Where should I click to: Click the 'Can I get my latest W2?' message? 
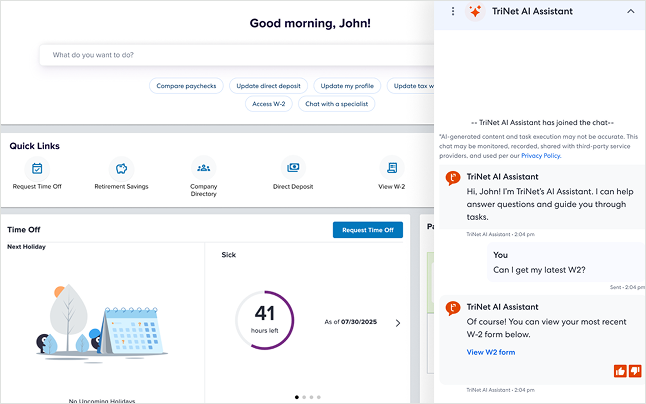(539, 270)
